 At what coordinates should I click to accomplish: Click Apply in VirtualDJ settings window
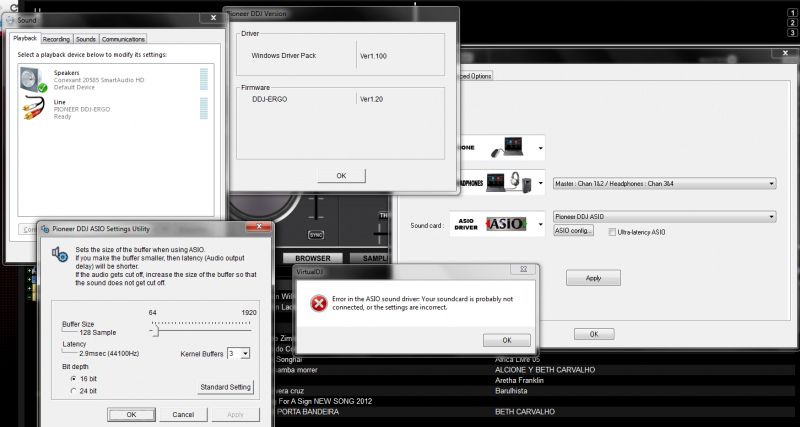[x=593, y=278]
